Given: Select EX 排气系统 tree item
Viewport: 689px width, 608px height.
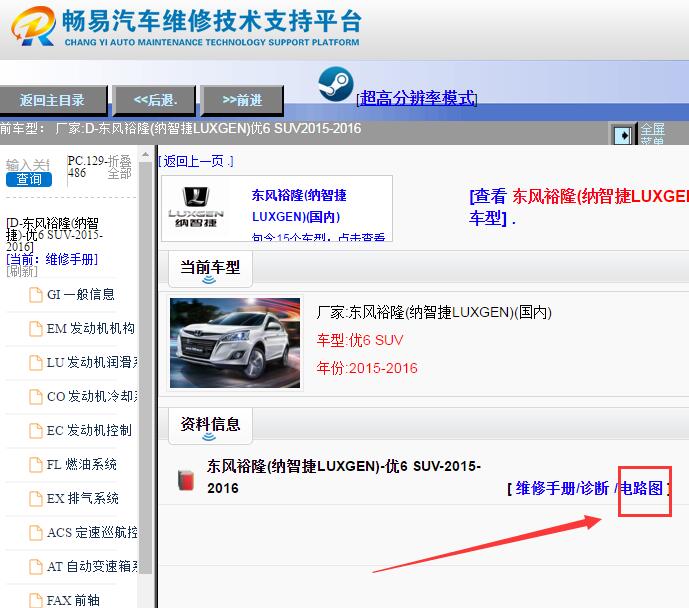Looking at the screenshot, I should pos(83,498).
